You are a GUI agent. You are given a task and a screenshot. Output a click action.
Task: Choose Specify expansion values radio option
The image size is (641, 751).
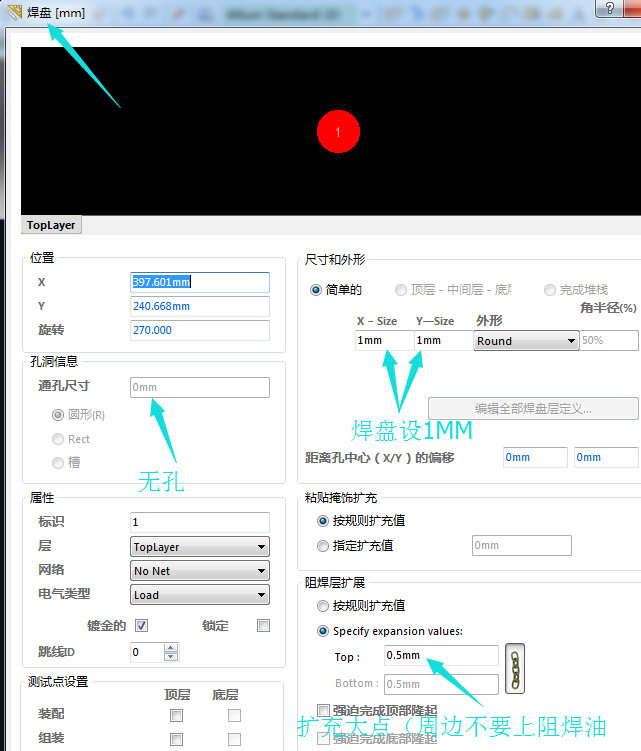tap(322, 631)
